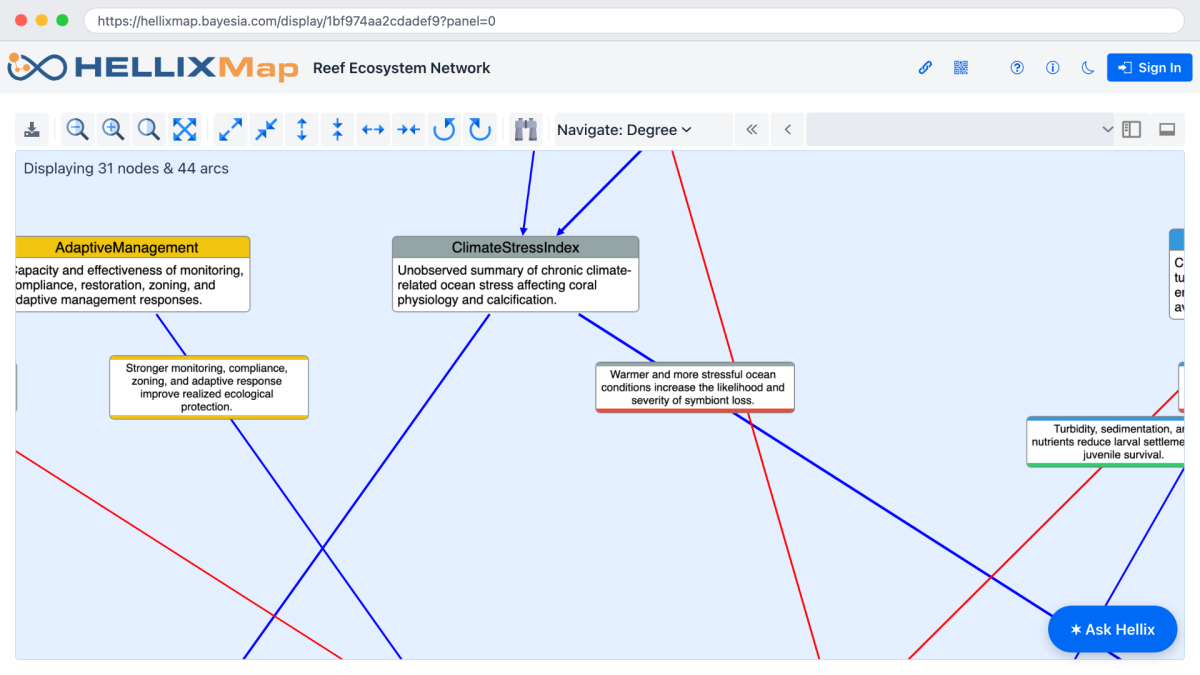Click the Ask Hellix button
Viewport: 1200px width, 675px height.
(1112, 629)
